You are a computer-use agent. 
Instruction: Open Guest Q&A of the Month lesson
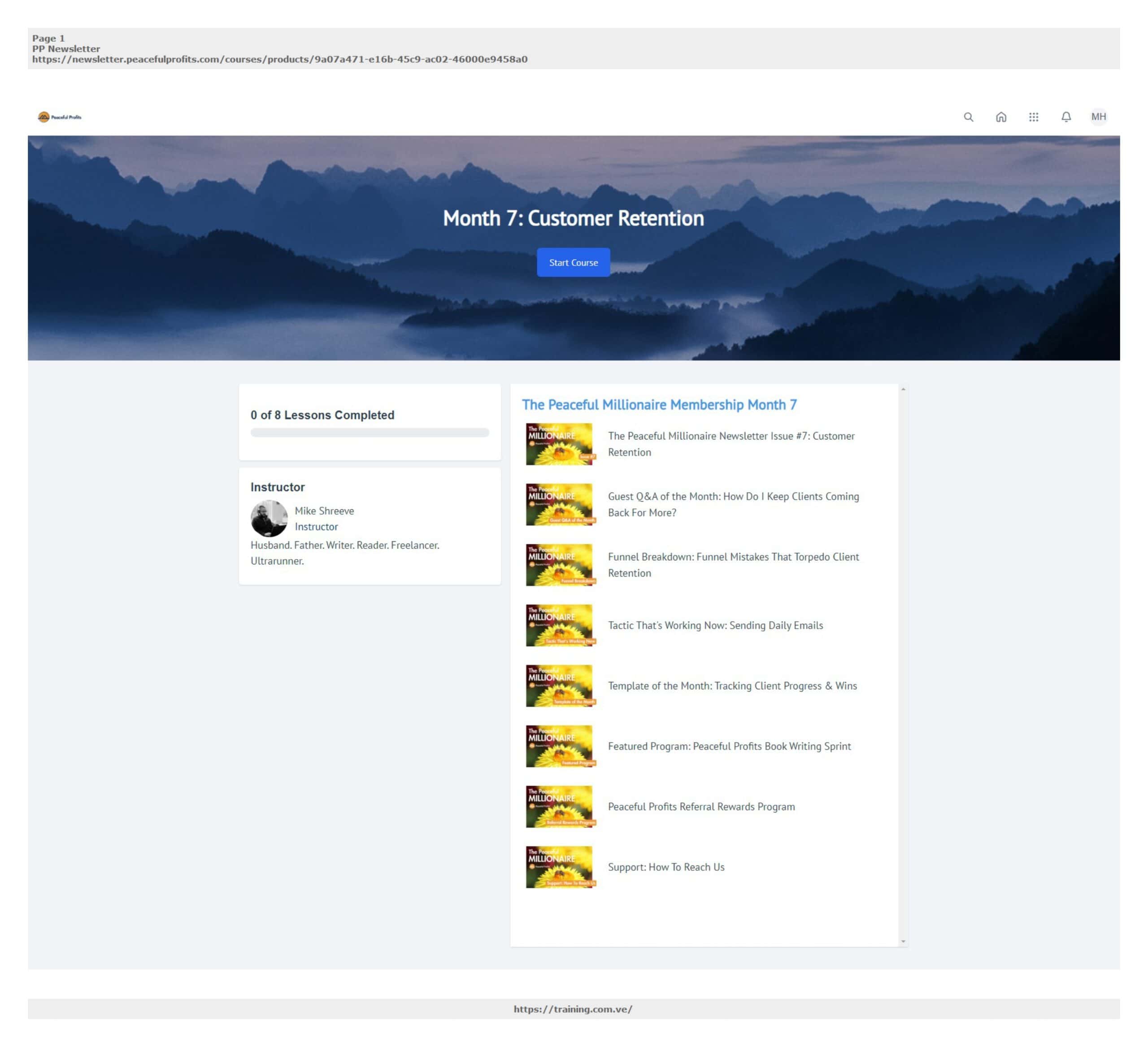tap(733, 504)
